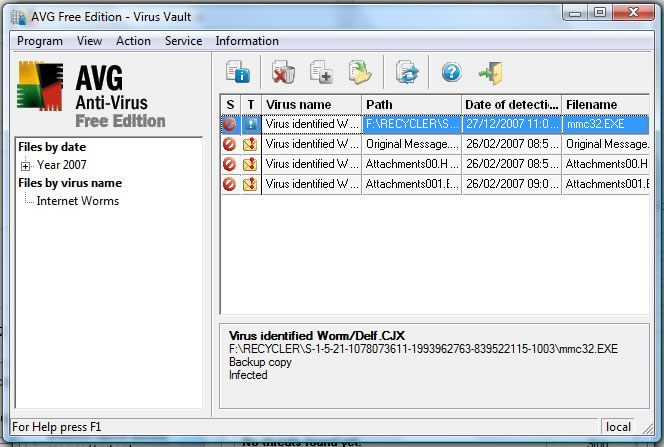Click the 26/02/2007 09:0 date cell
This screenshot has width=664, height=447.
512,184
